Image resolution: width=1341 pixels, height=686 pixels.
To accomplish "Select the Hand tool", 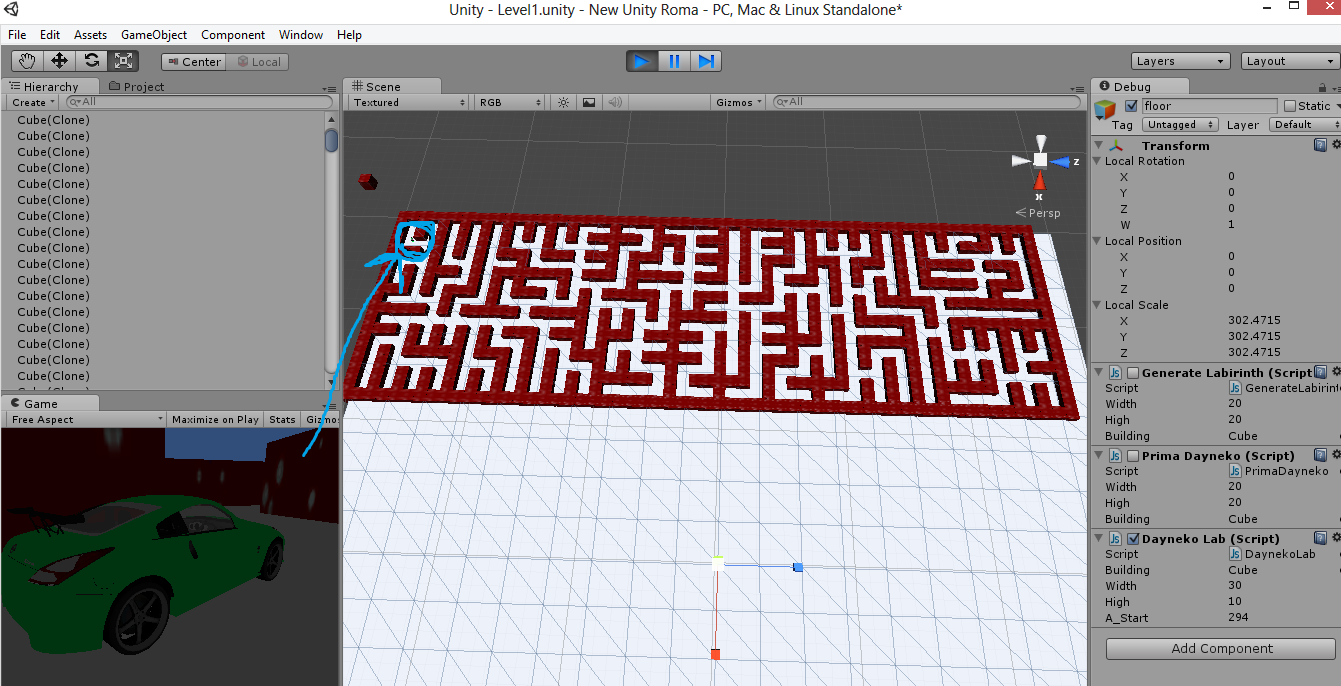I will coord(29,61).
